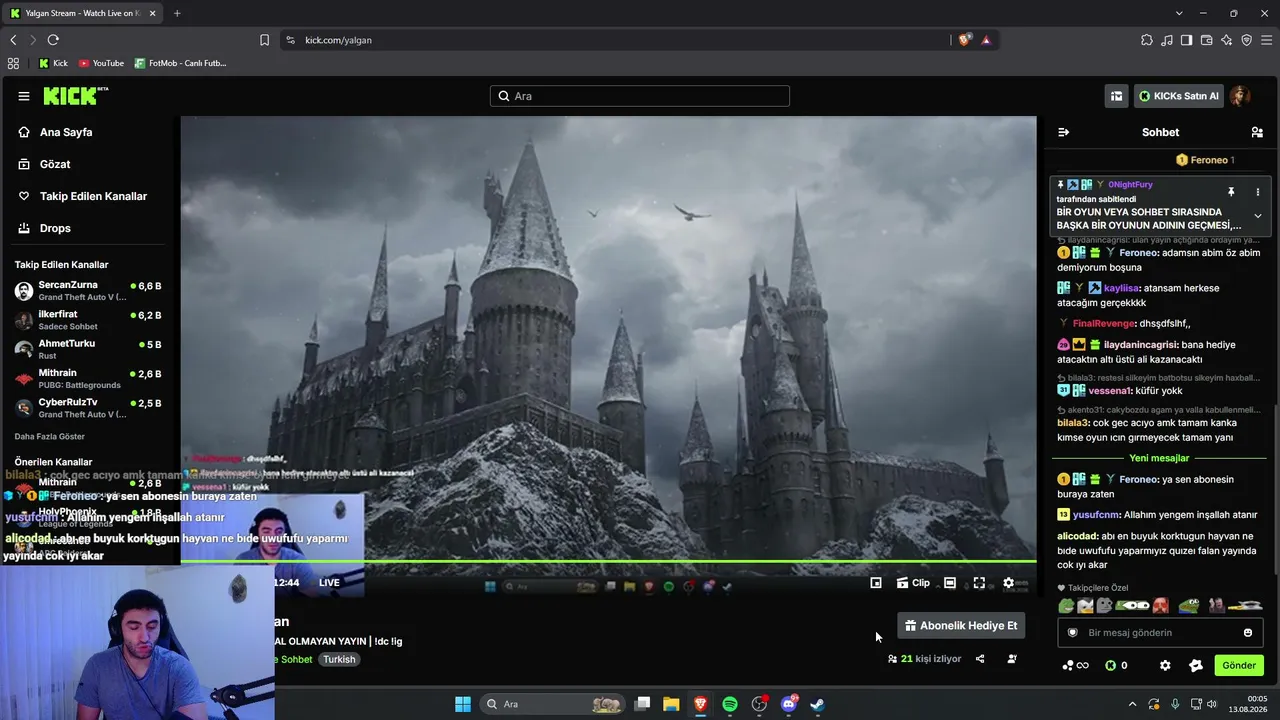
Task: Open the channel points infinity indicator
Action: 1075,665
